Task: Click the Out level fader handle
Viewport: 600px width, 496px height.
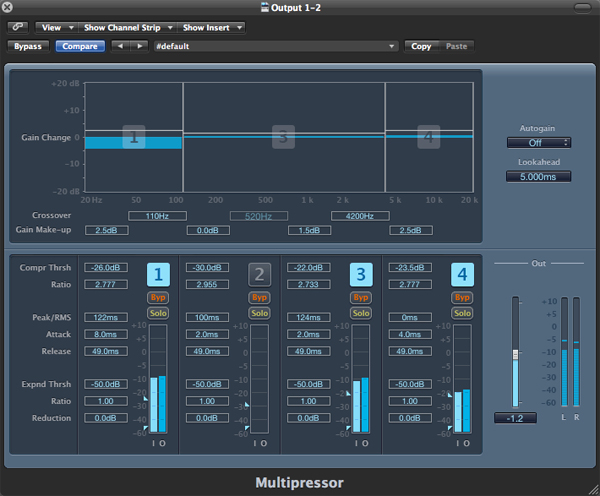Action: [515, 354]
